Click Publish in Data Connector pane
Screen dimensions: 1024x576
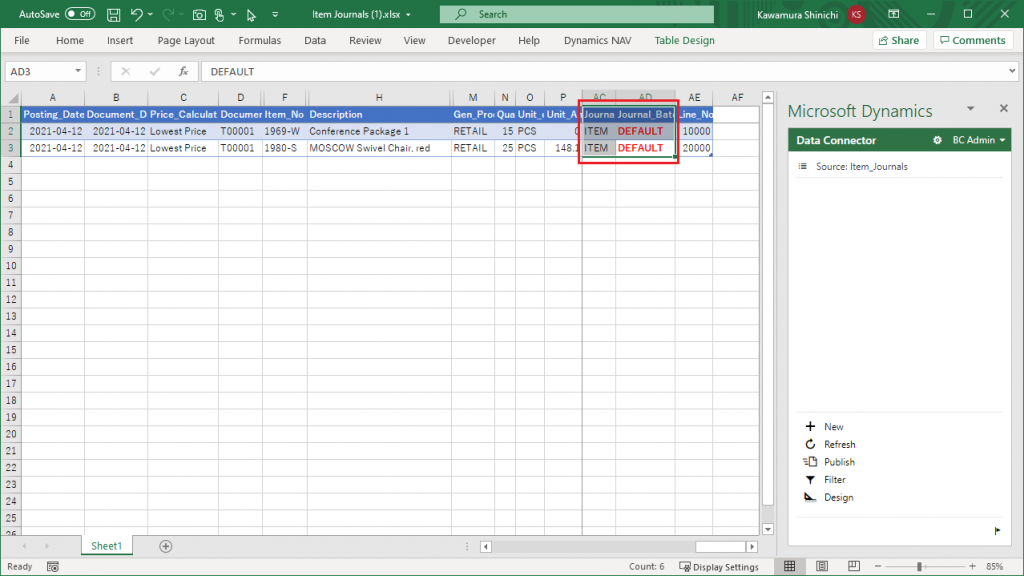tap(839, 462)
